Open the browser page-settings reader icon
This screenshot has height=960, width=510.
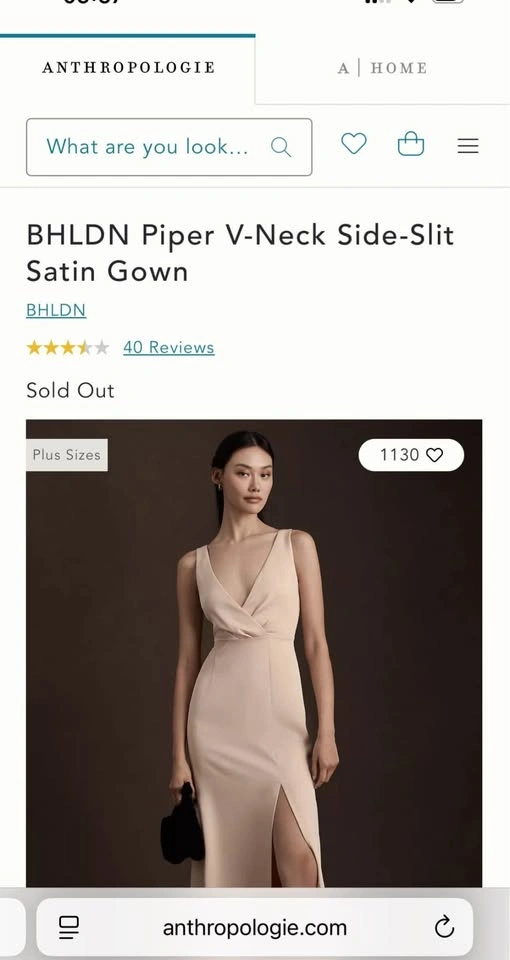69,928
